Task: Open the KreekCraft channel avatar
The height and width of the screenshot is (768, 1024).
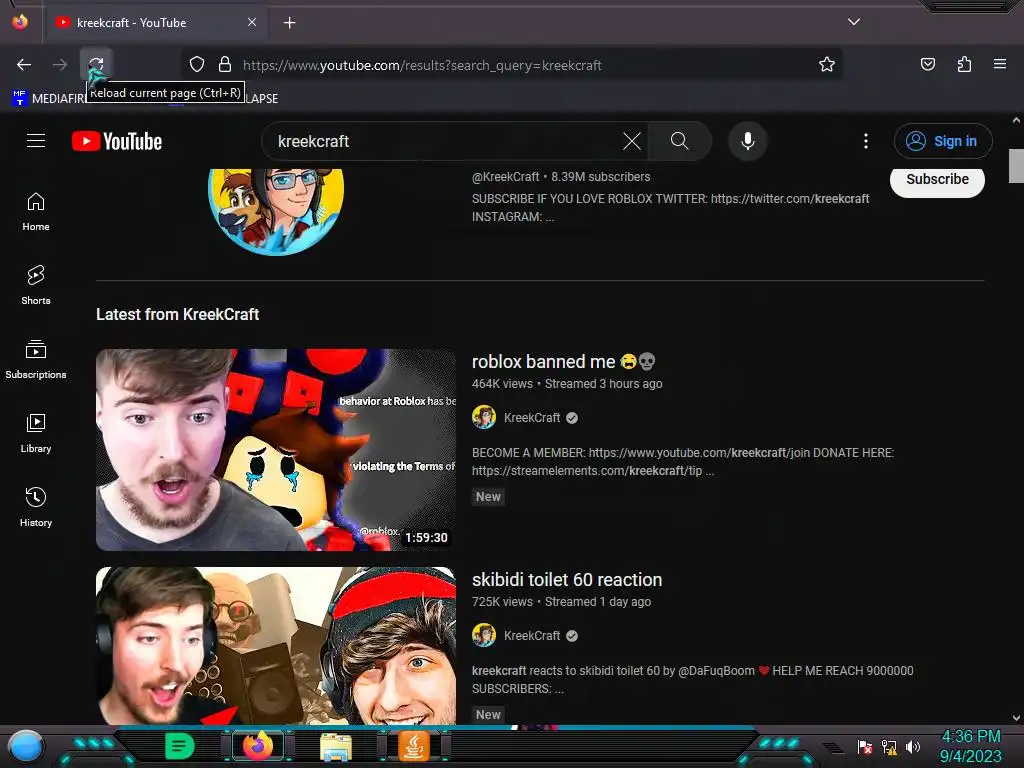Action: (276, 211)
